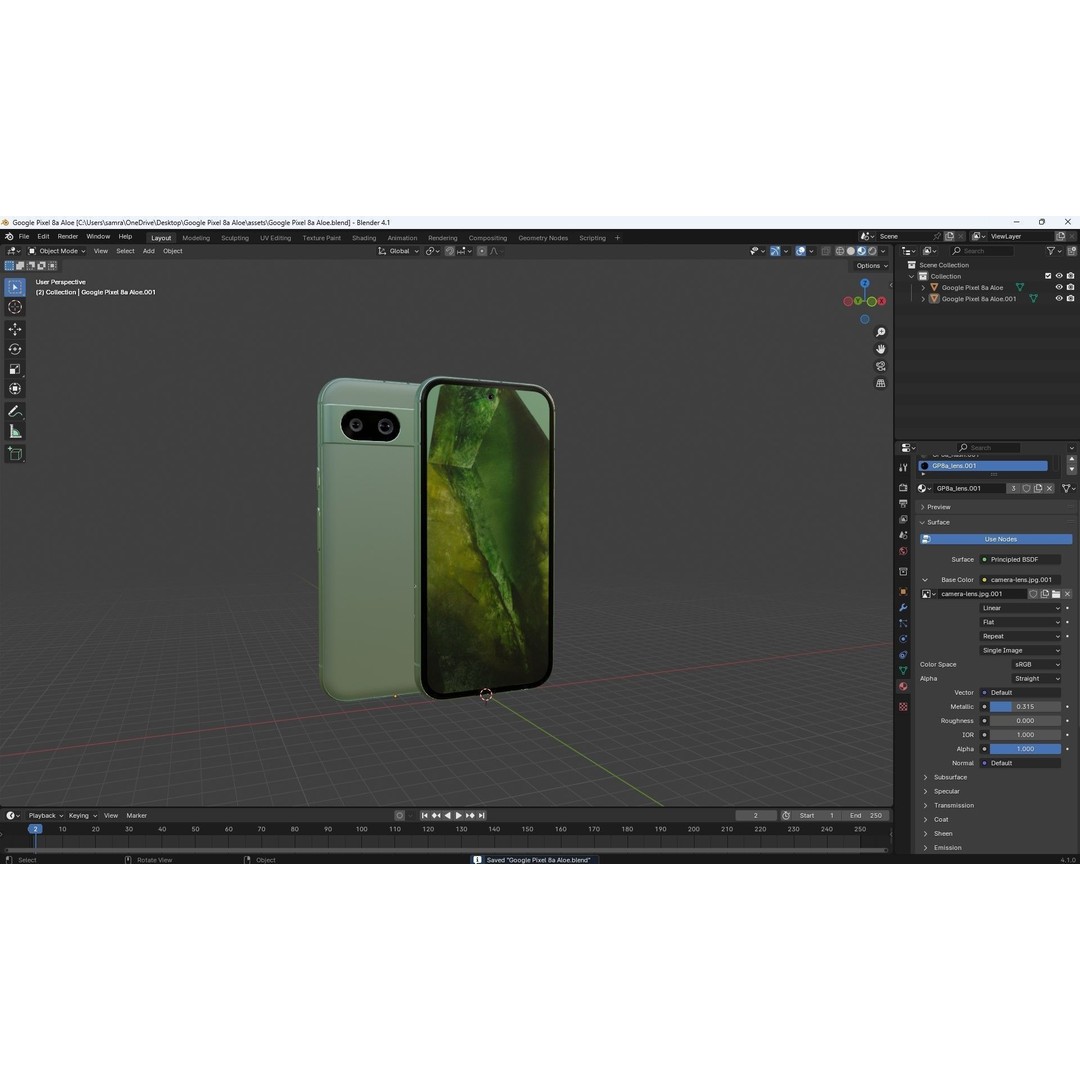Open the Object Data properties tab
This screenshot has width=1080, height=1080.
903,670
